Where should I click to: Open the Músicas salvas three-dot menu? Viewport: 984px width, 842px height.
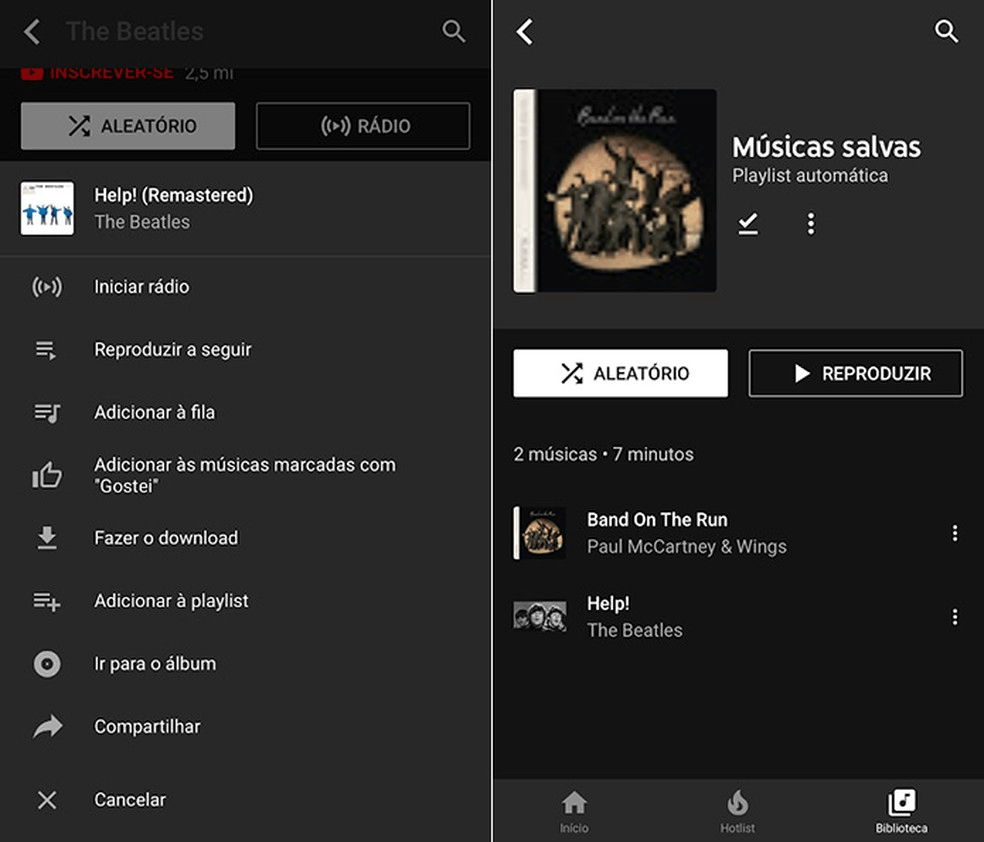(x=810, y=223)
